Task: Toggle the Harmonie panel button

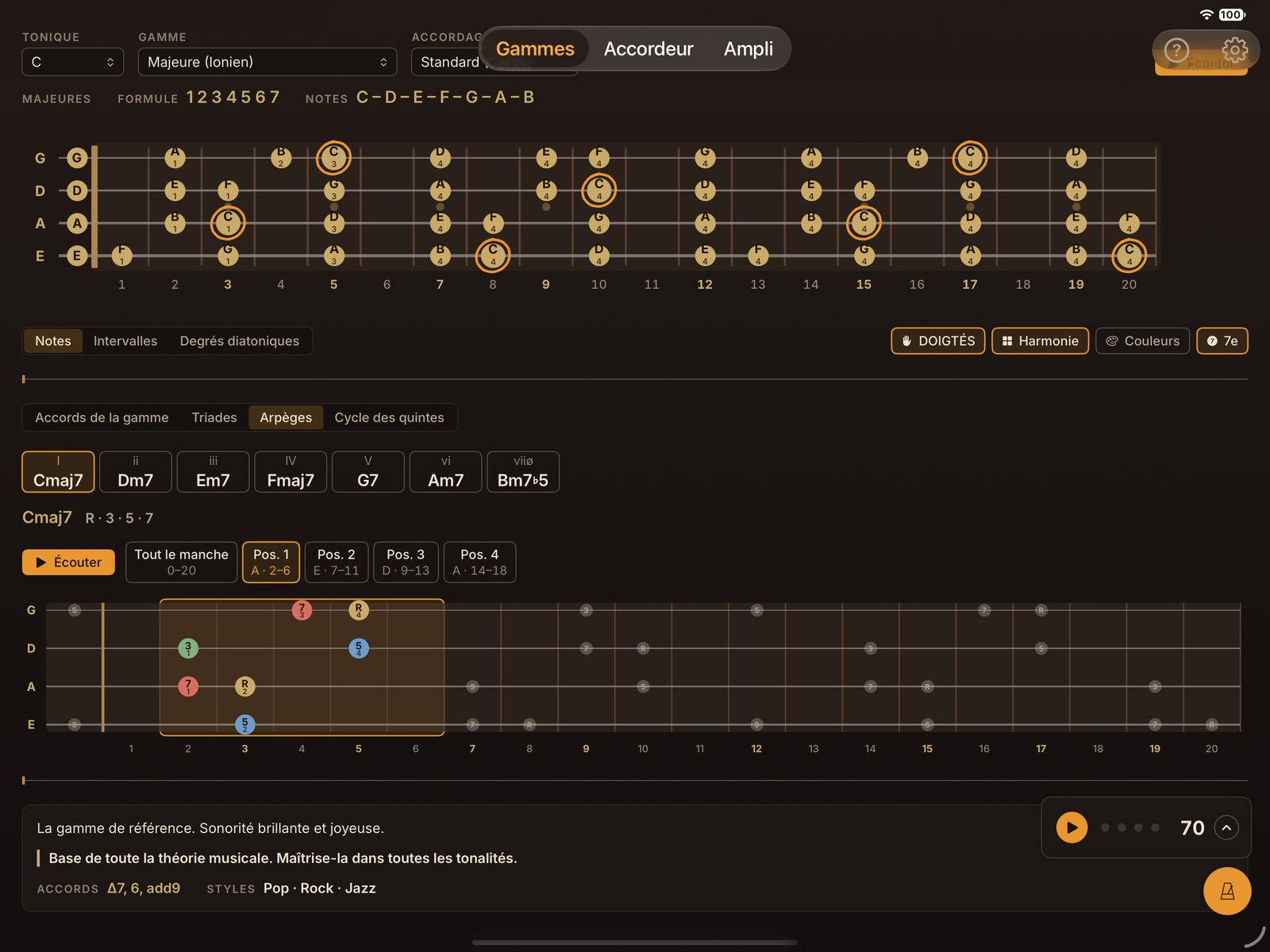Action: pos(1040,340)
